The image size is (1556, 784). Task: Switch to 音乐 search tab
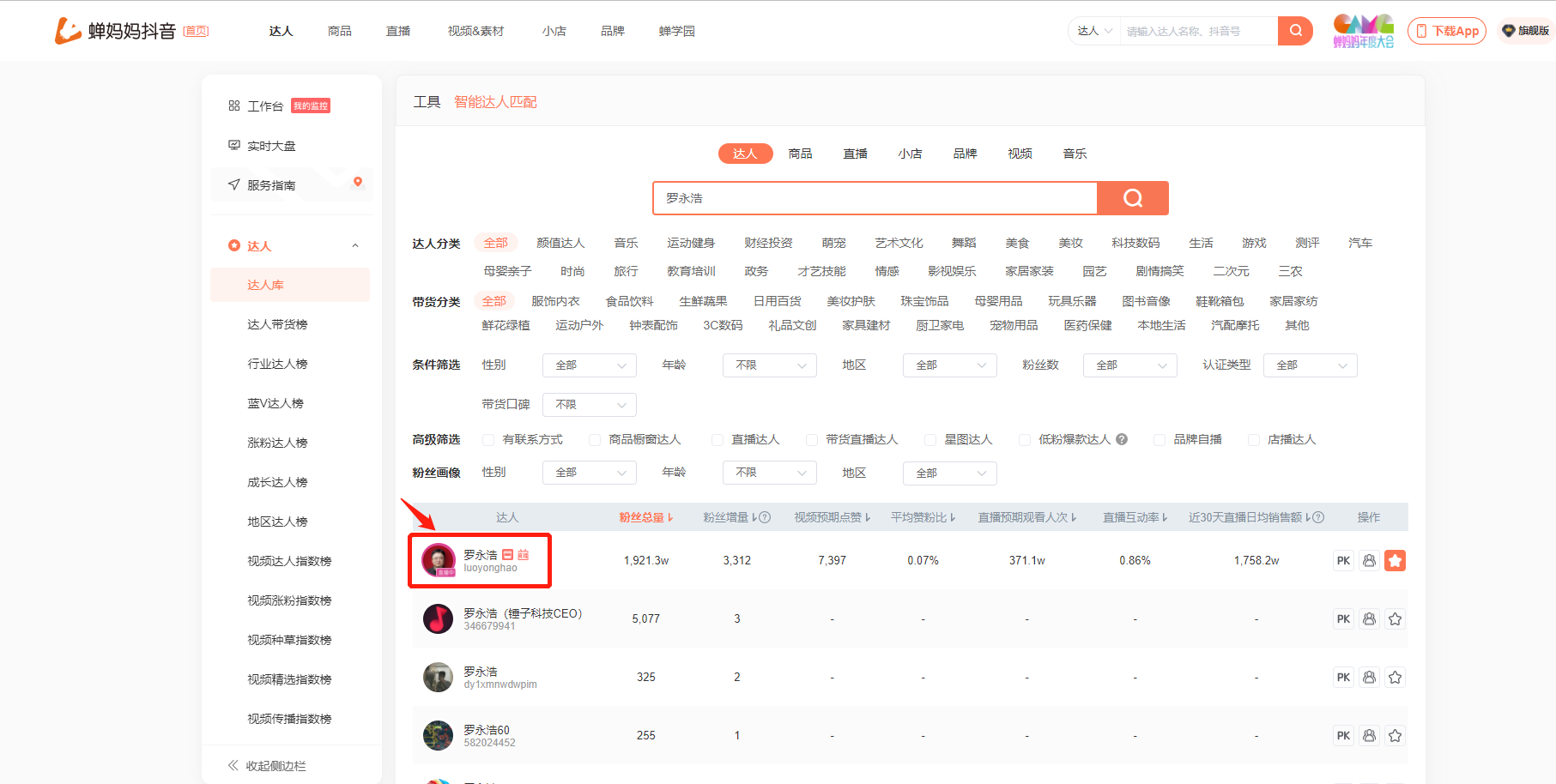tap(1075, 154)
